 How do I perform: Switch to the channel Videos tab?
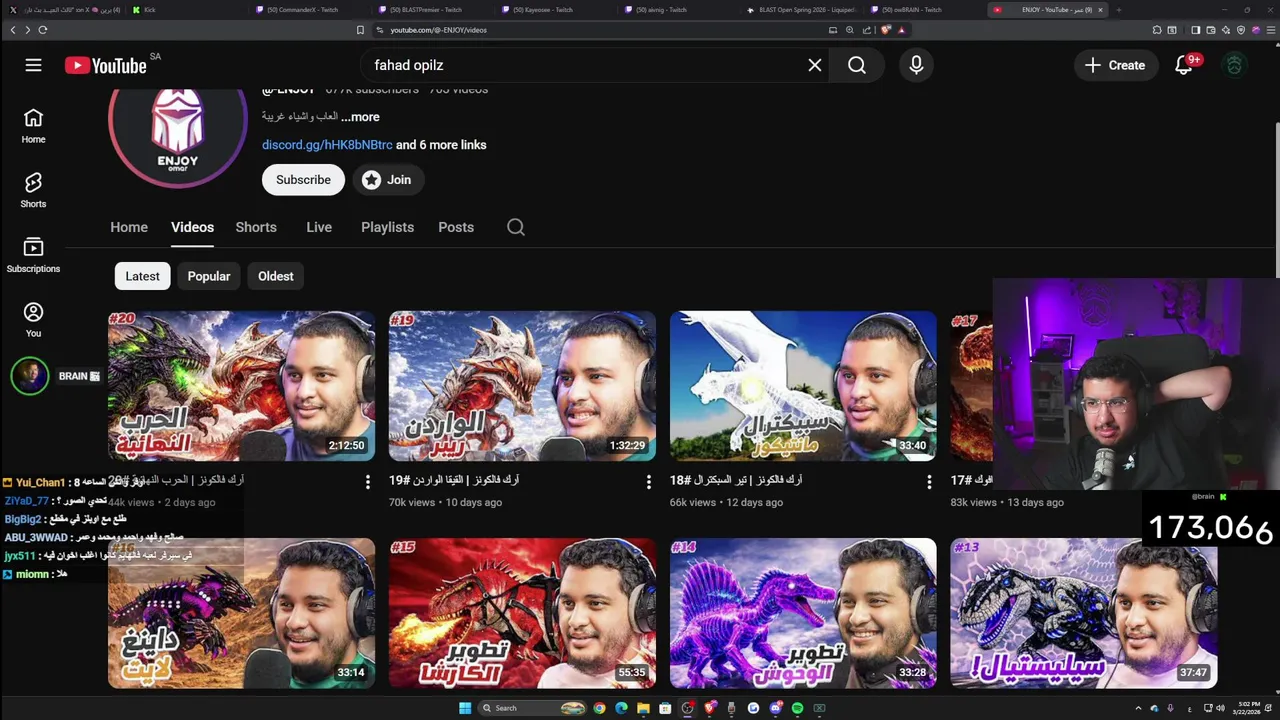pyautogui.click(x=192, y=227)
